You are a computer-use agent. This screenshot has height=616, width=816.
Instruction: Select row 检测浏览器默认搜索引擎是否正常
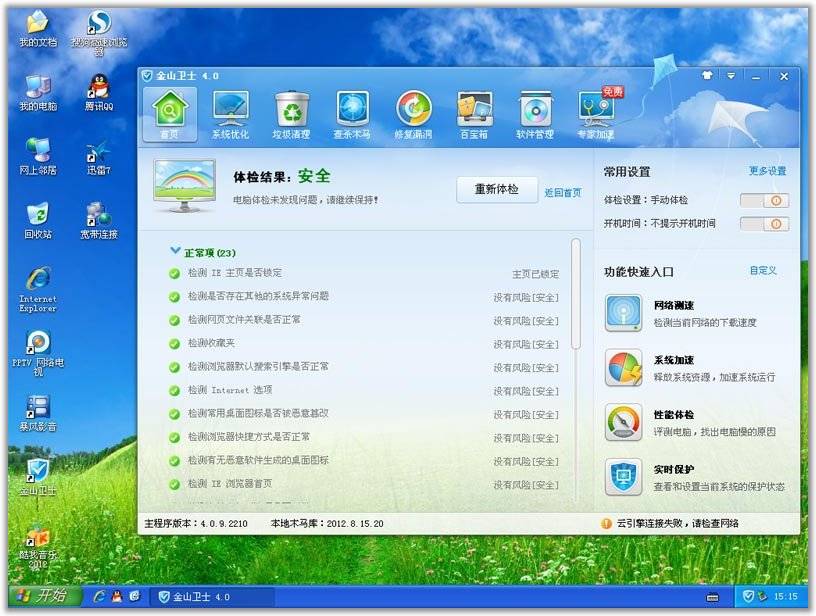pos(363,367)
